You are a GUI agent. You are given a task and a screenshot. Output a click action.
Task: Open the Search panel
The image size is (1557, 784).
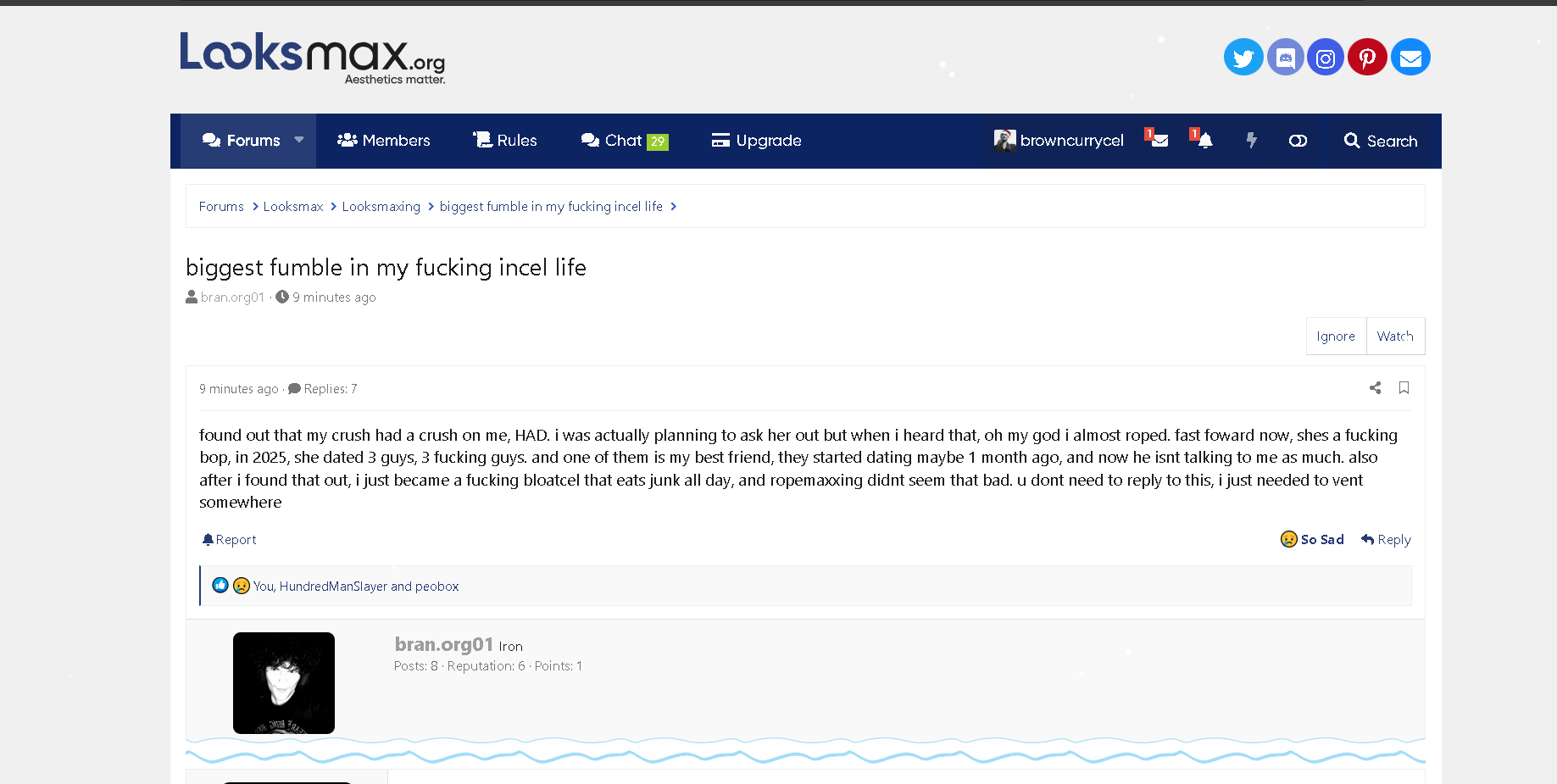pyautogui.click(x=1380, y=141)
